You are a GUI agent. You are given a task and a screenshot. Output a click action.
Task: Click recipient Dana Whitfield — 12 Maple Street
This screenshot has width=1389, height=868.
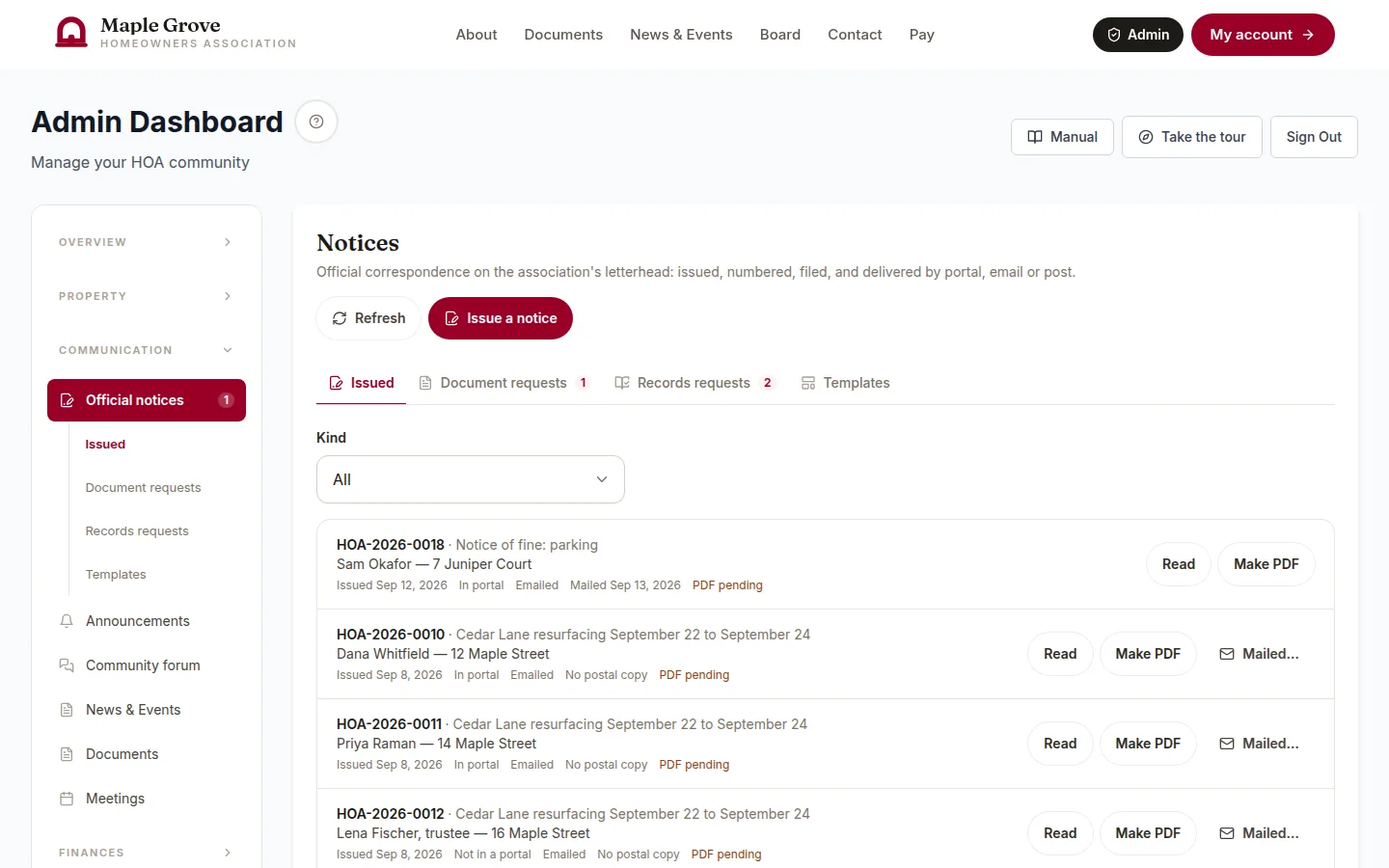(x=443, y=654)
